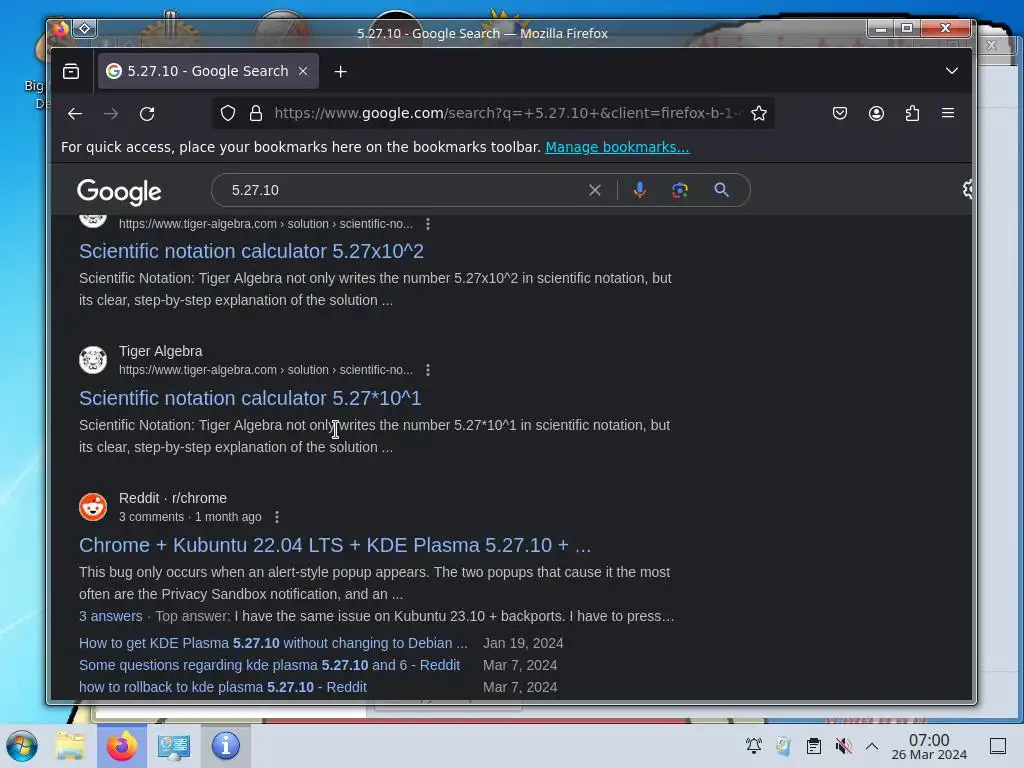Submit search with magnifier icon

[x=721, y=190]
